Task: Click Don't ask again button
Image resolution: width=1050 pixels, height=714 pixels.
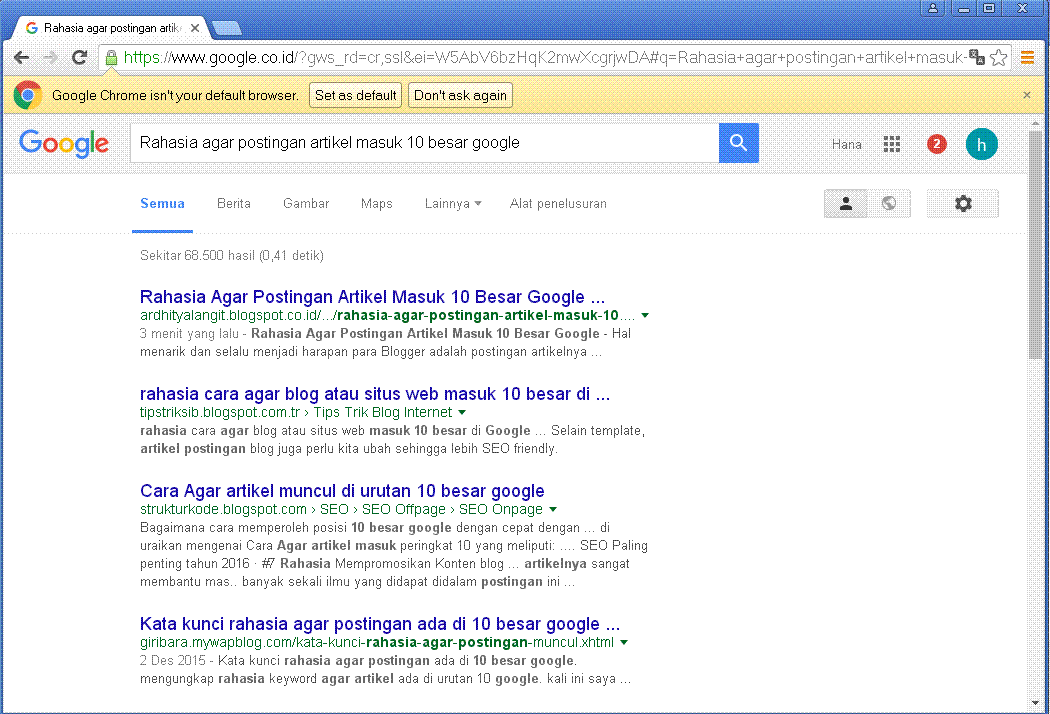Action: pos(460,95)
